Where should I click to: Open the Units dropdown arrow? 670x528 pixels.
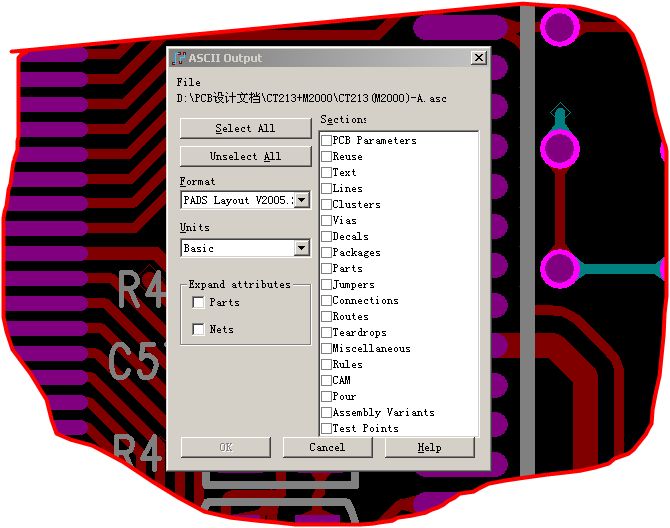click(x=302, y=248)
